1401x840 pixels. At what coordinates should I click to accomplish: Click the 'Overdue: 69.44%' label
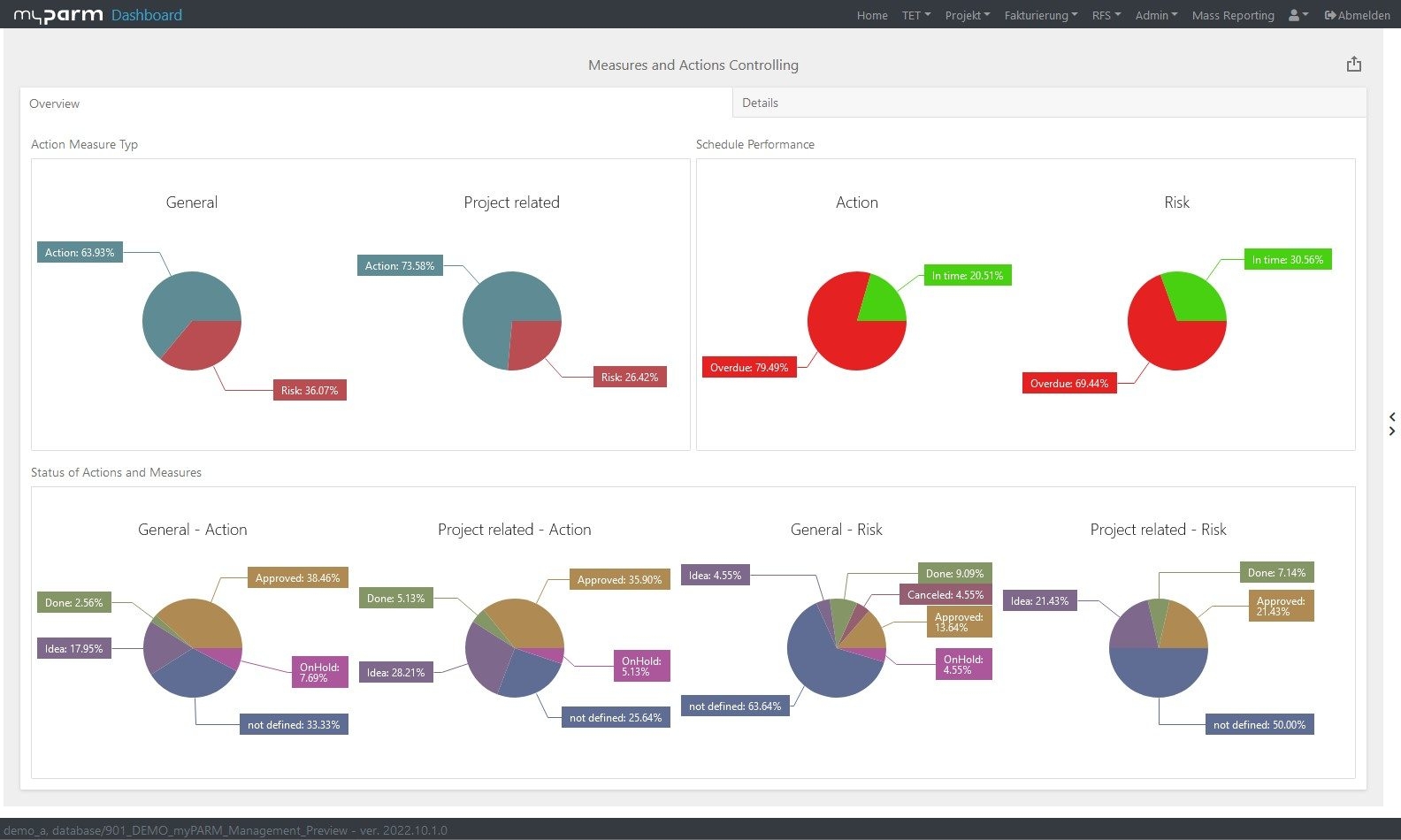(x=1069, y=383)
